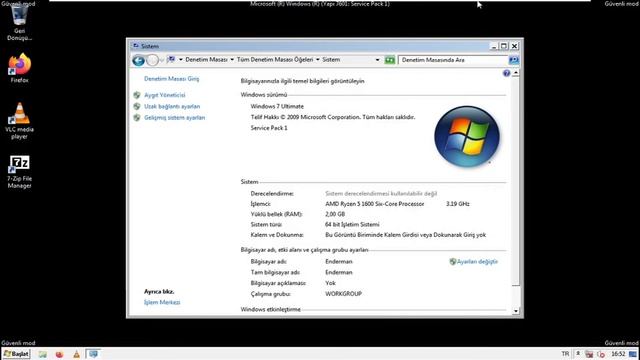Click the search magnifier icon
This screenshot has height=360, width=640.
point(513,60)
